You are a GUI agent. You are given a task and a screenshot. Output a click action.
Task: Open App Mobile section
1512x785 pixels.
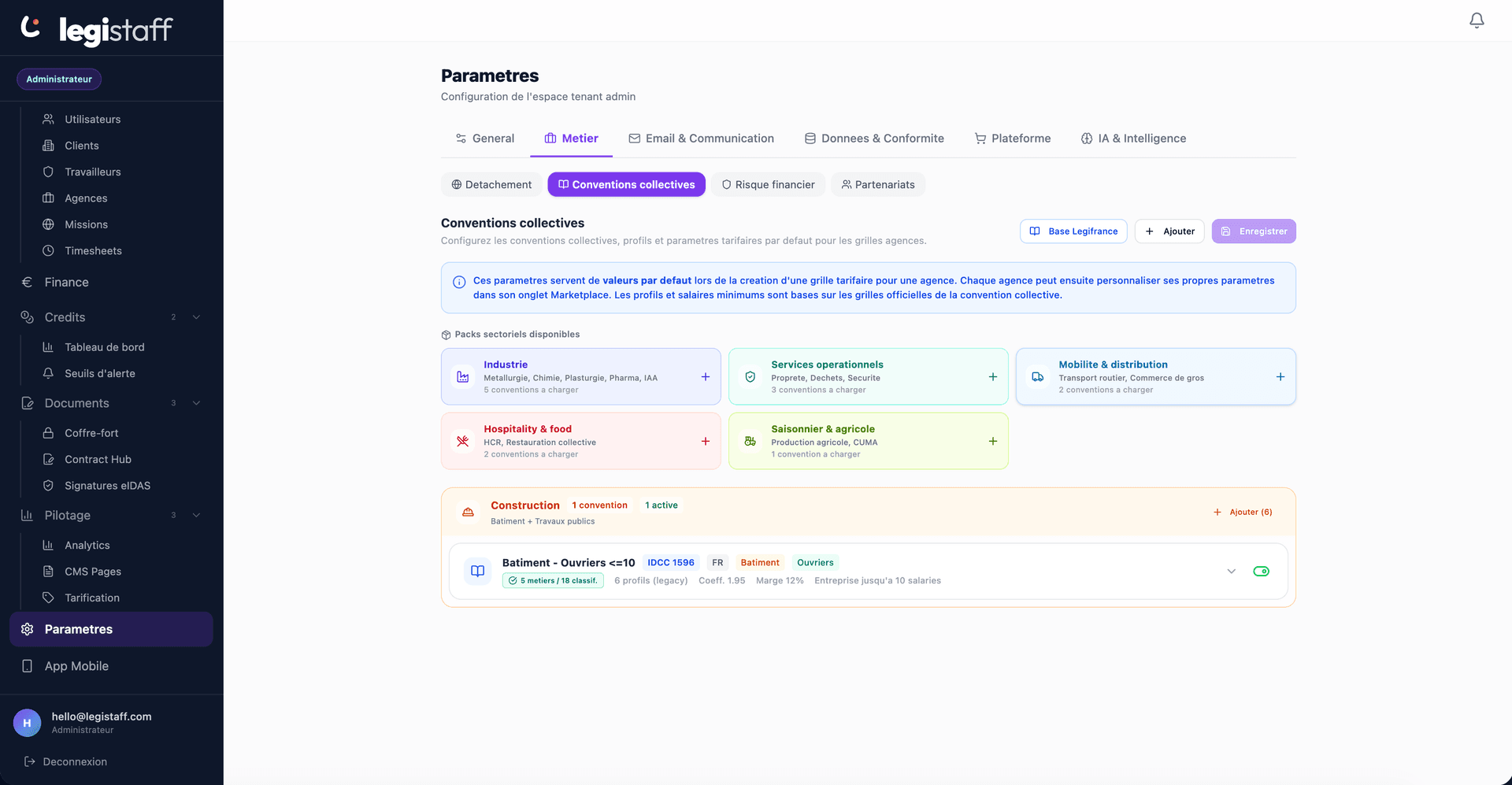click(76, 666)
